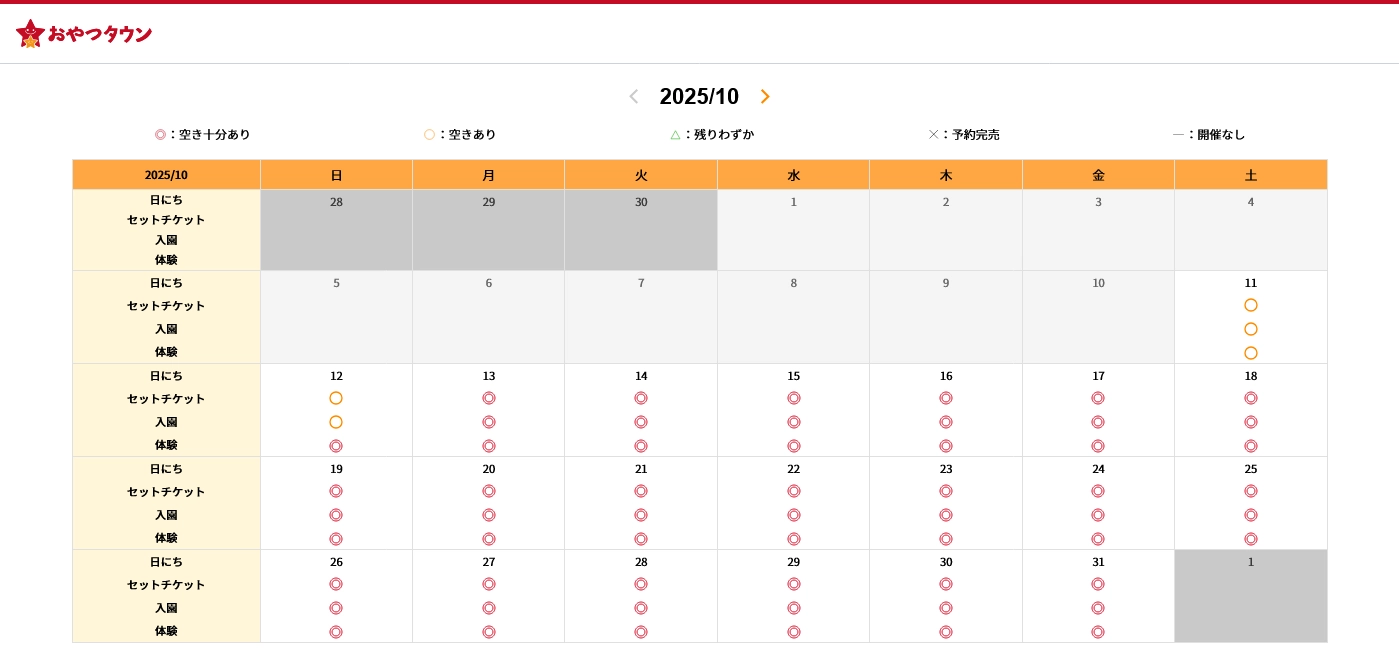Select experience icon for October 12
The image size is (1399, 659).
(336, 446)
